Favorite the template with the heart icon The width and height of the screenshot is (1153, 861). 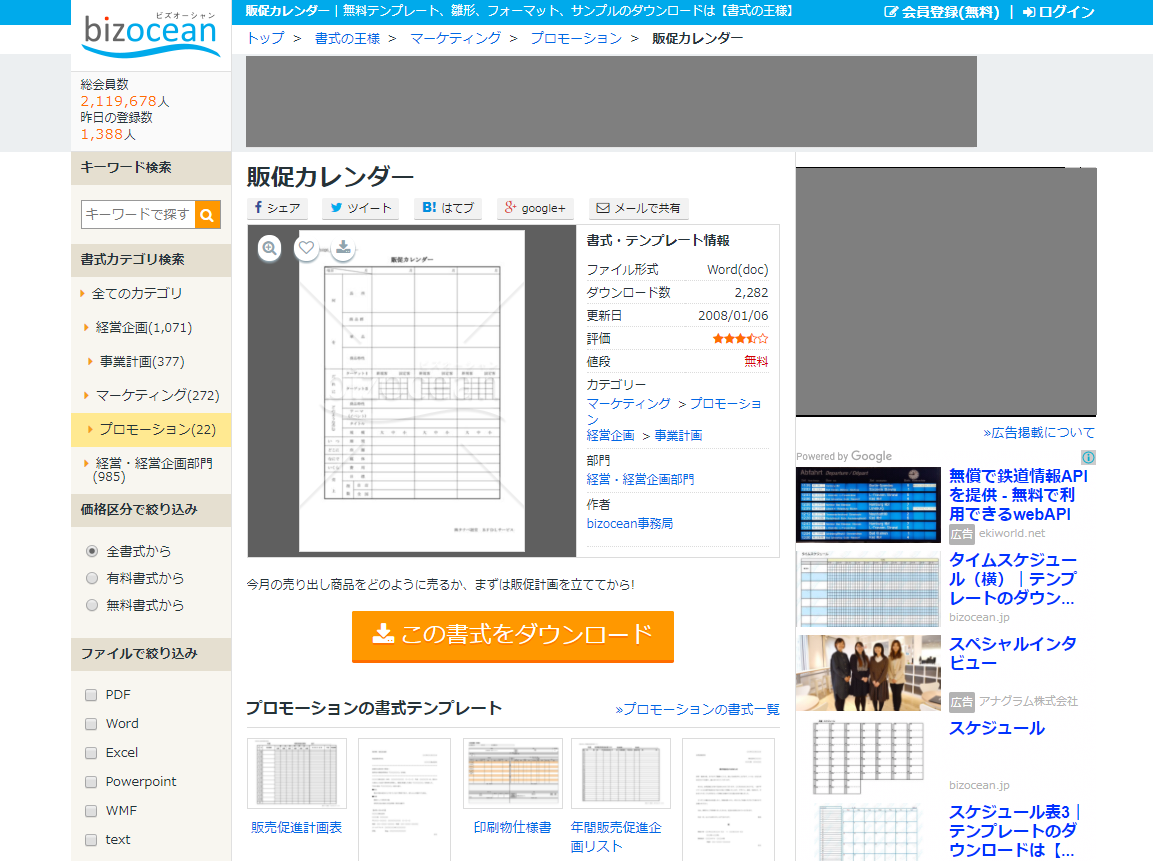306,248
